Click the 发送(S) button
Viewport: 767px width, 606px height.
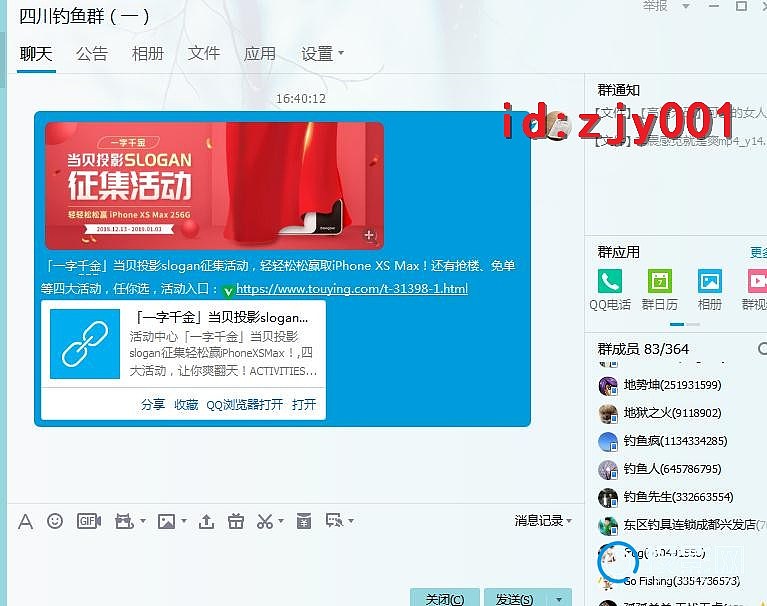tap(515, 599)
